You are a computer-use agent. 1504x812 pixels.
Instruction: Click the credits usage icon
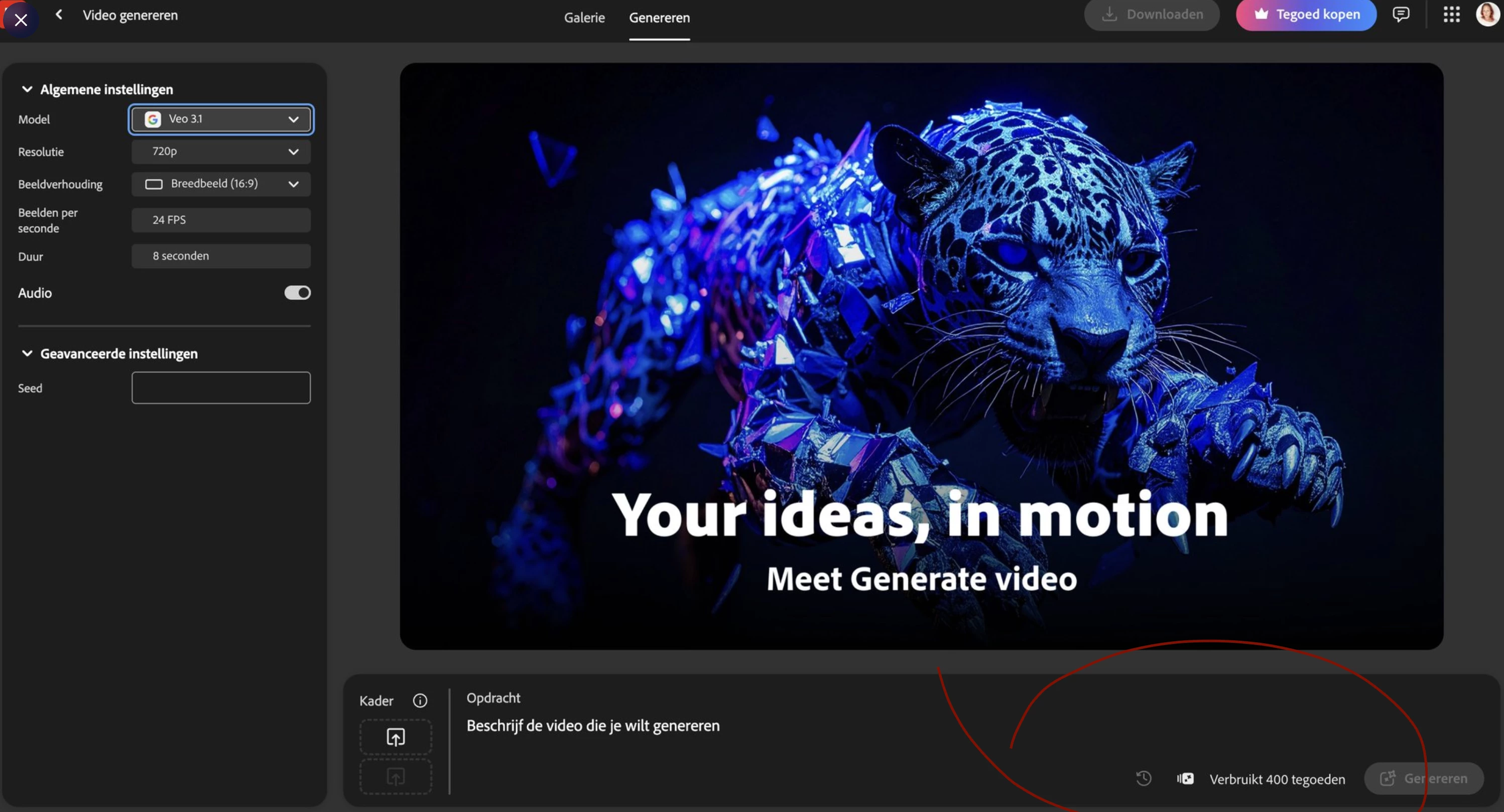tap(1185, 779)
